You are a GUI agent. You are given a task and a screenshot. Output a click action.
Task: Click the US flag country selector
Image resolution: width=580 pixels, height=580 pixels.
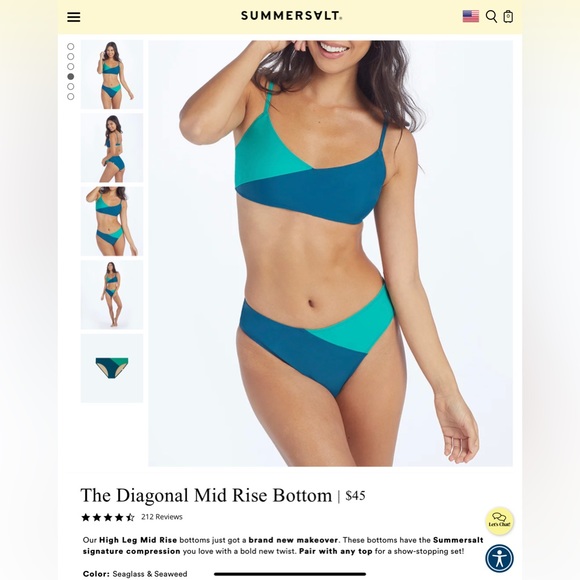point(471,16)
